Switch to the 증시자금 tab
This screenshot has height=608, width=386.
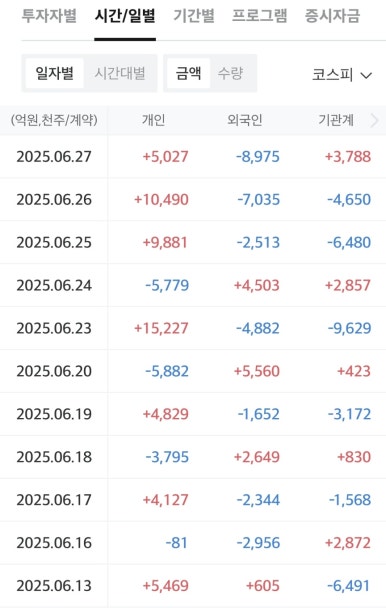point(332,16)
